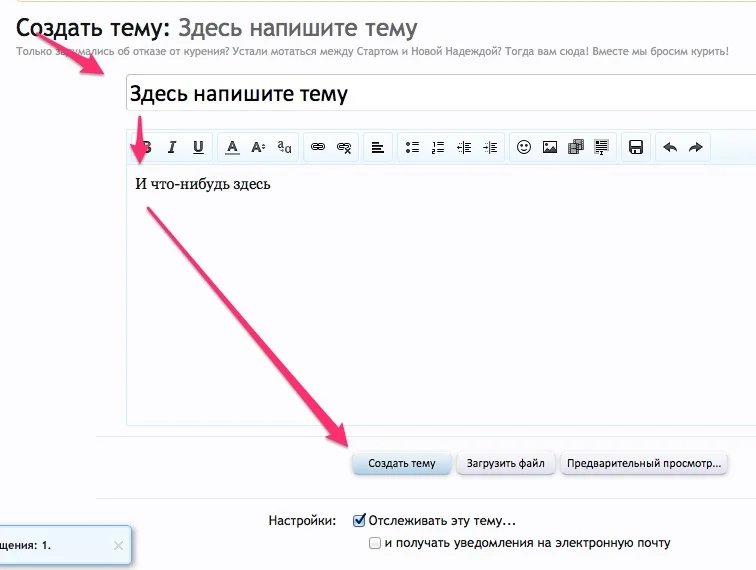Viewport: 756px width, 570px height.
Task: Click the 'Создать тему' button
Action: pyautogui.click(x=402, y=463)
